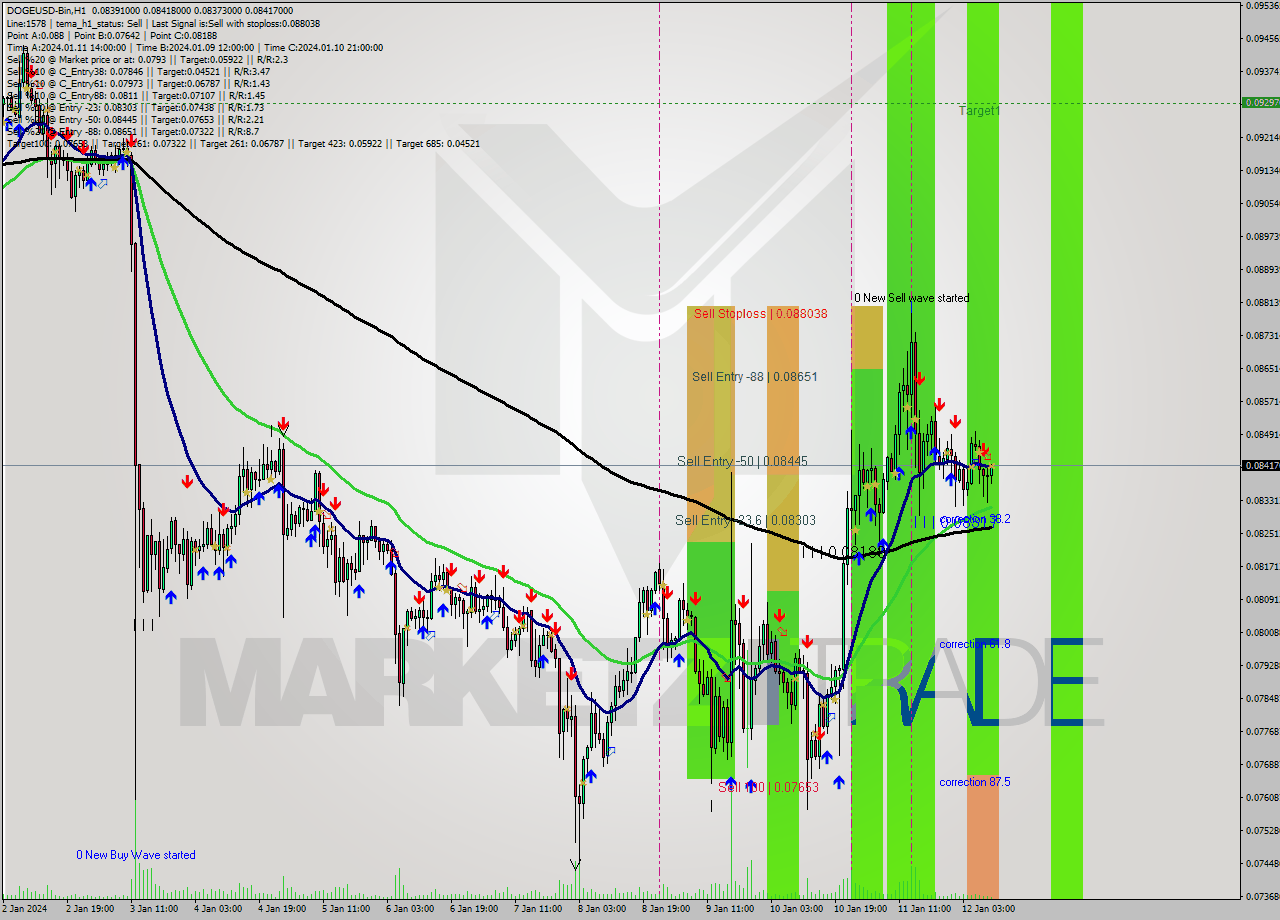The height and width of the screenshot is (920, 1280).
Task: Click the 'Sell Entry -88 | 0.08651' label
Action: [x=755, y=377]
